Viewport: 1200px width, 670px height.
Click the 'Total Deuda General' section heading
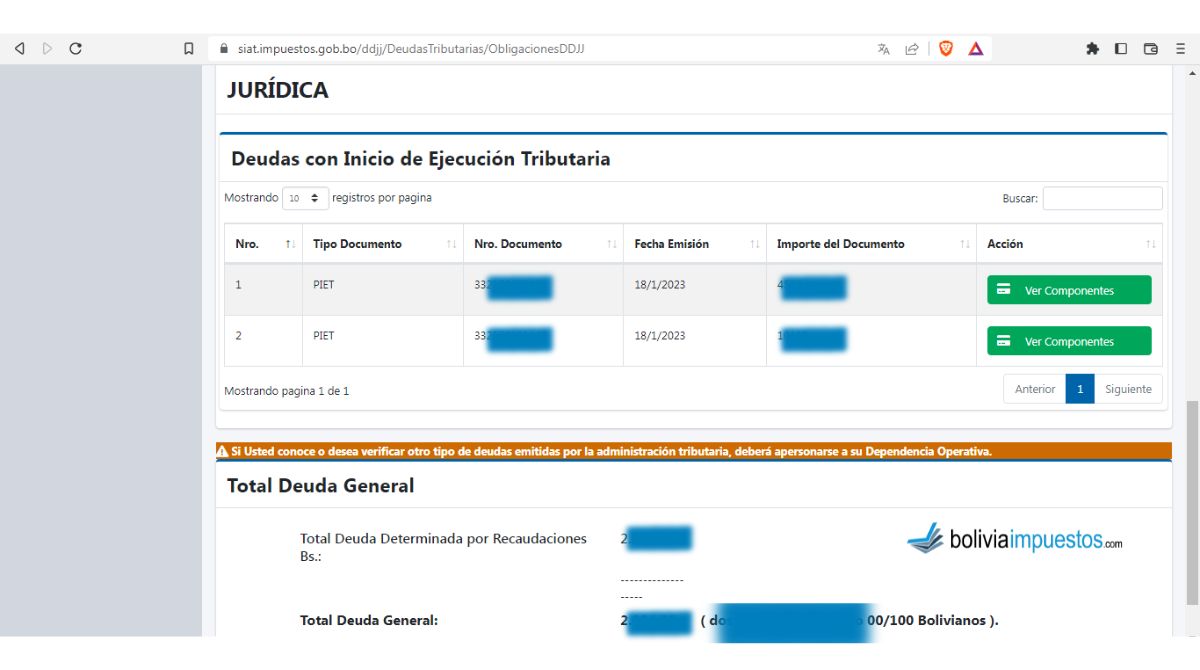click(321, 486)
